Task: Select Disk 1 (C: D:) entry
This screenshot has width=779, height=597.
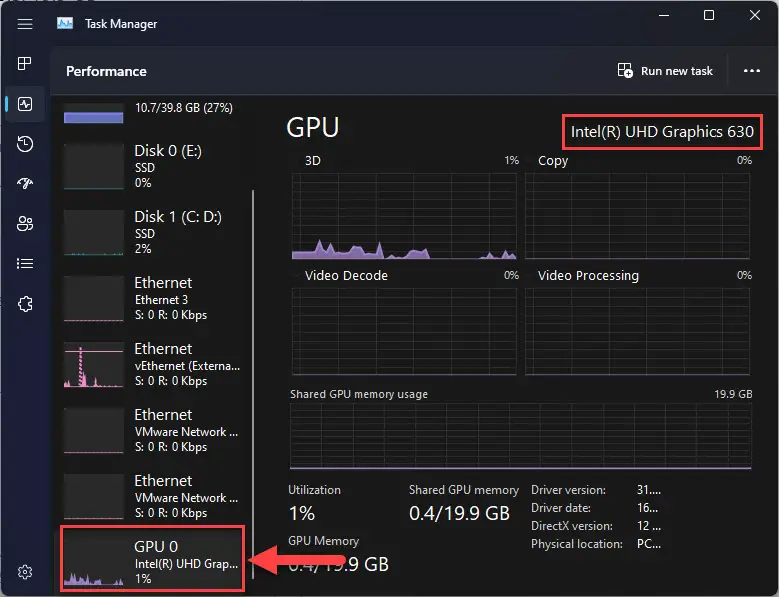Action: [153, 232]
